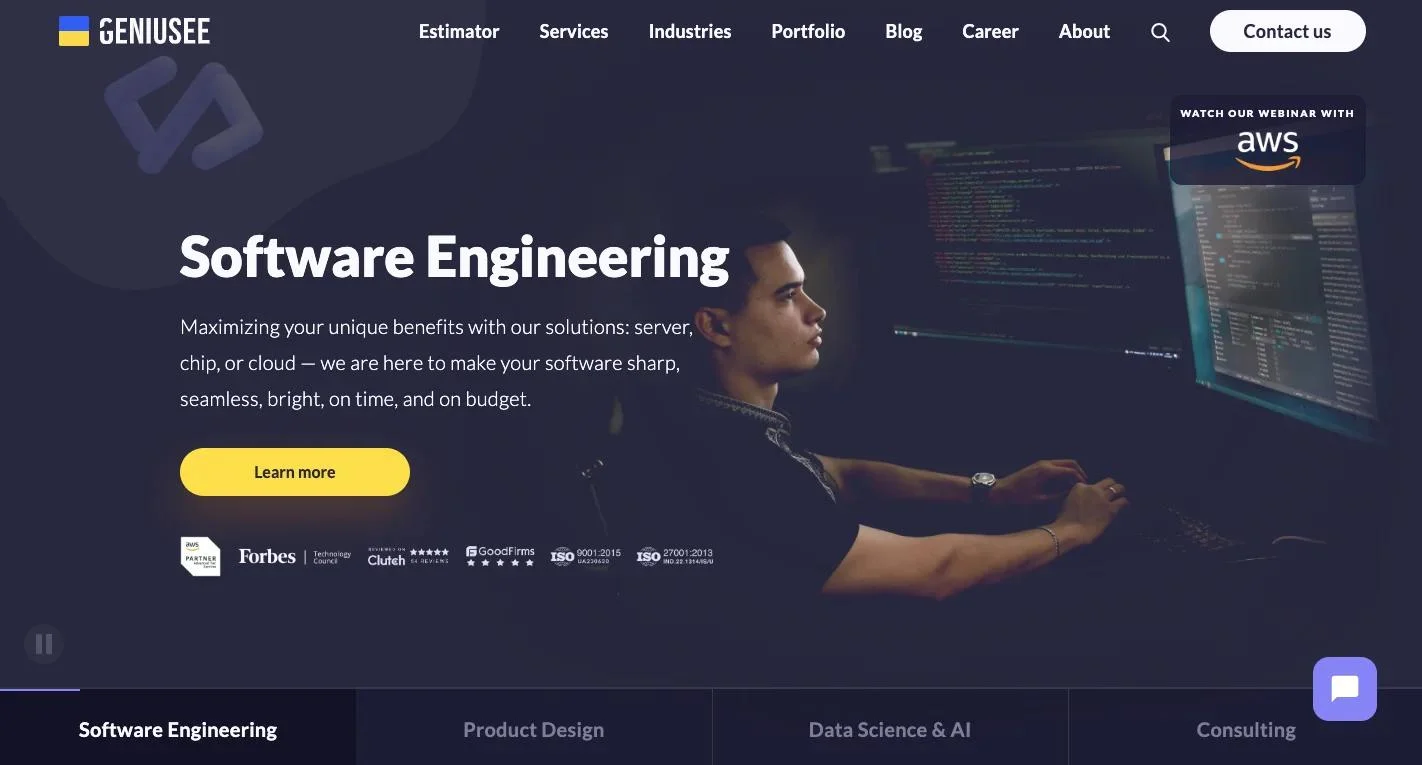
Task: Click the AWS Partner badge
Action: click(x=200, y=556)
